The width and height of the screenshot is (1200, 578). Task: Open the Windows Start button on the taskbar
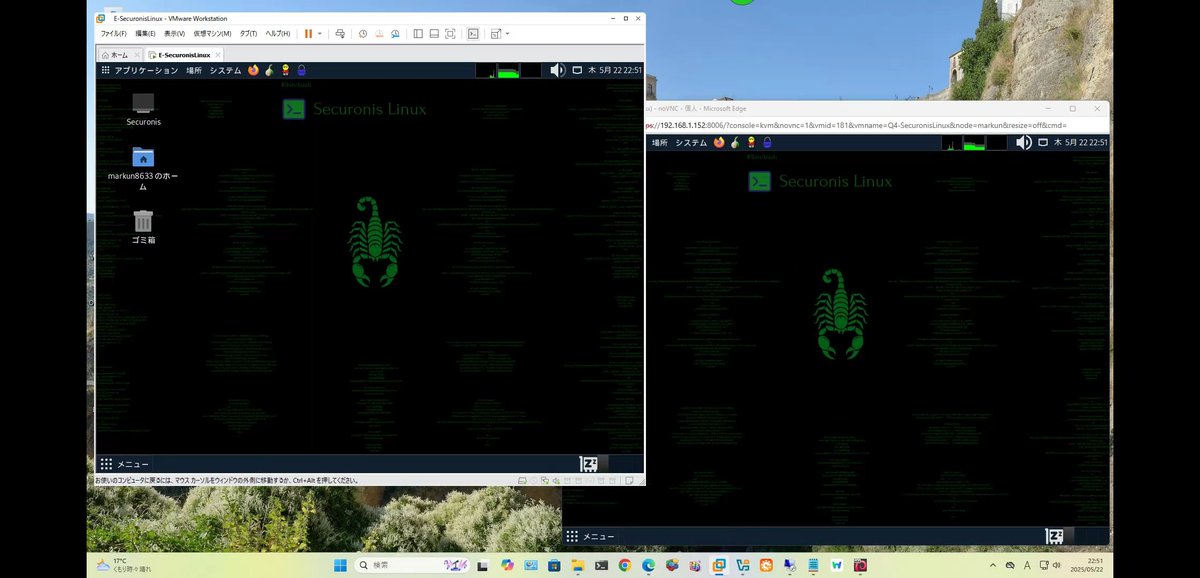340,565
